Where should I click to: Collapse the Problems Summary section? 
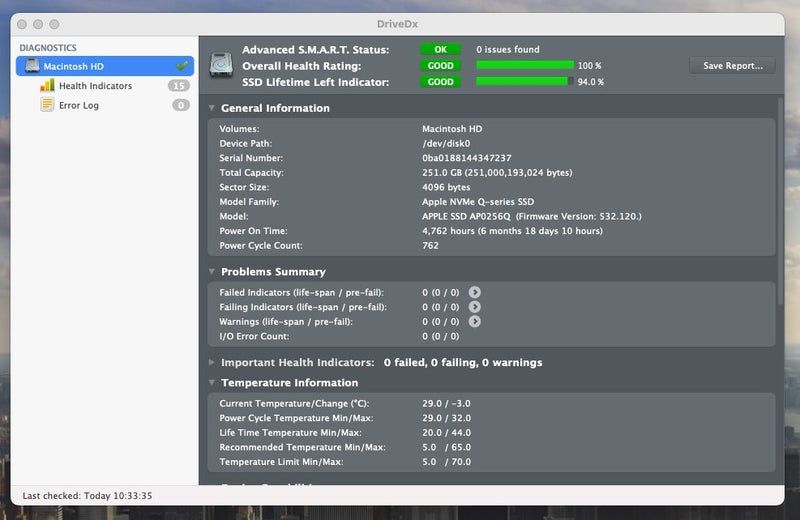[x=212, y=271]
